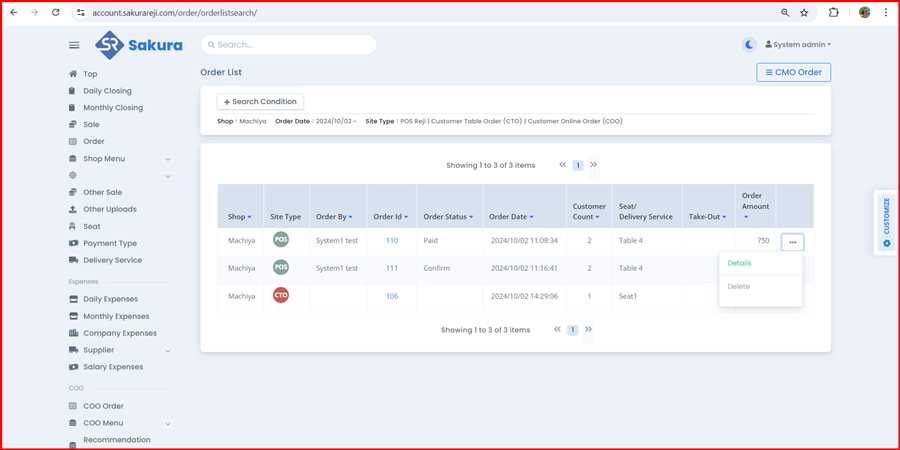The width and height of the screenshot is (900, 450).
Task: Open the Customize side panel
Action: coord(886,222)
